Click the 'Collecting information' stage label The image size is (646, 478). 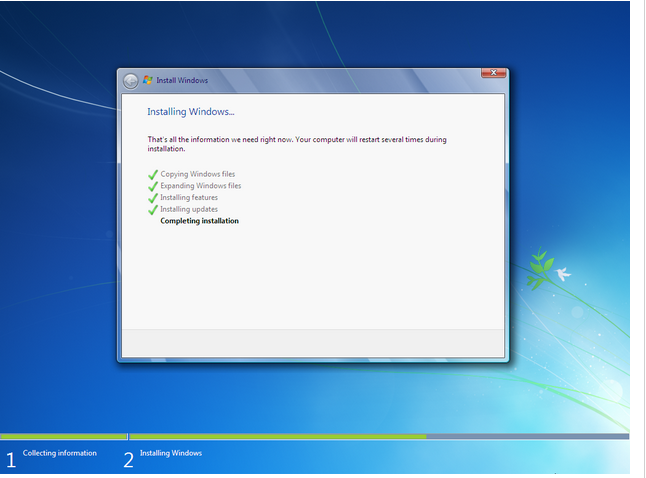[60, 453]
